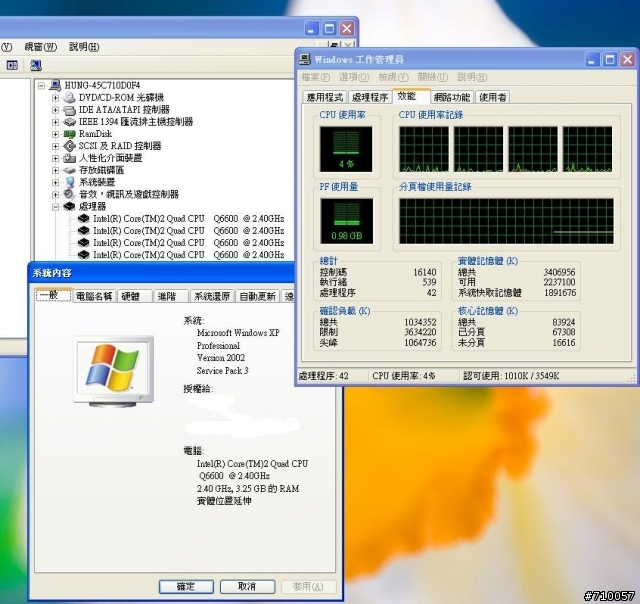Click the 人性化介面裝置 device icon
640x604 pixels.
69,158
